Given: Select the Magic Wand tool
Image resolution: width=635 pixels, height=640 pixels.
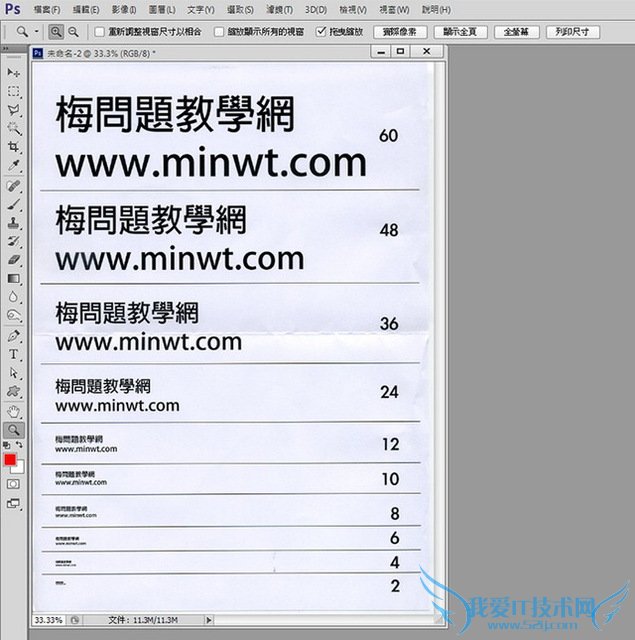Looking at the screenshot, I should pyautogui.click(x=13, y=129).
